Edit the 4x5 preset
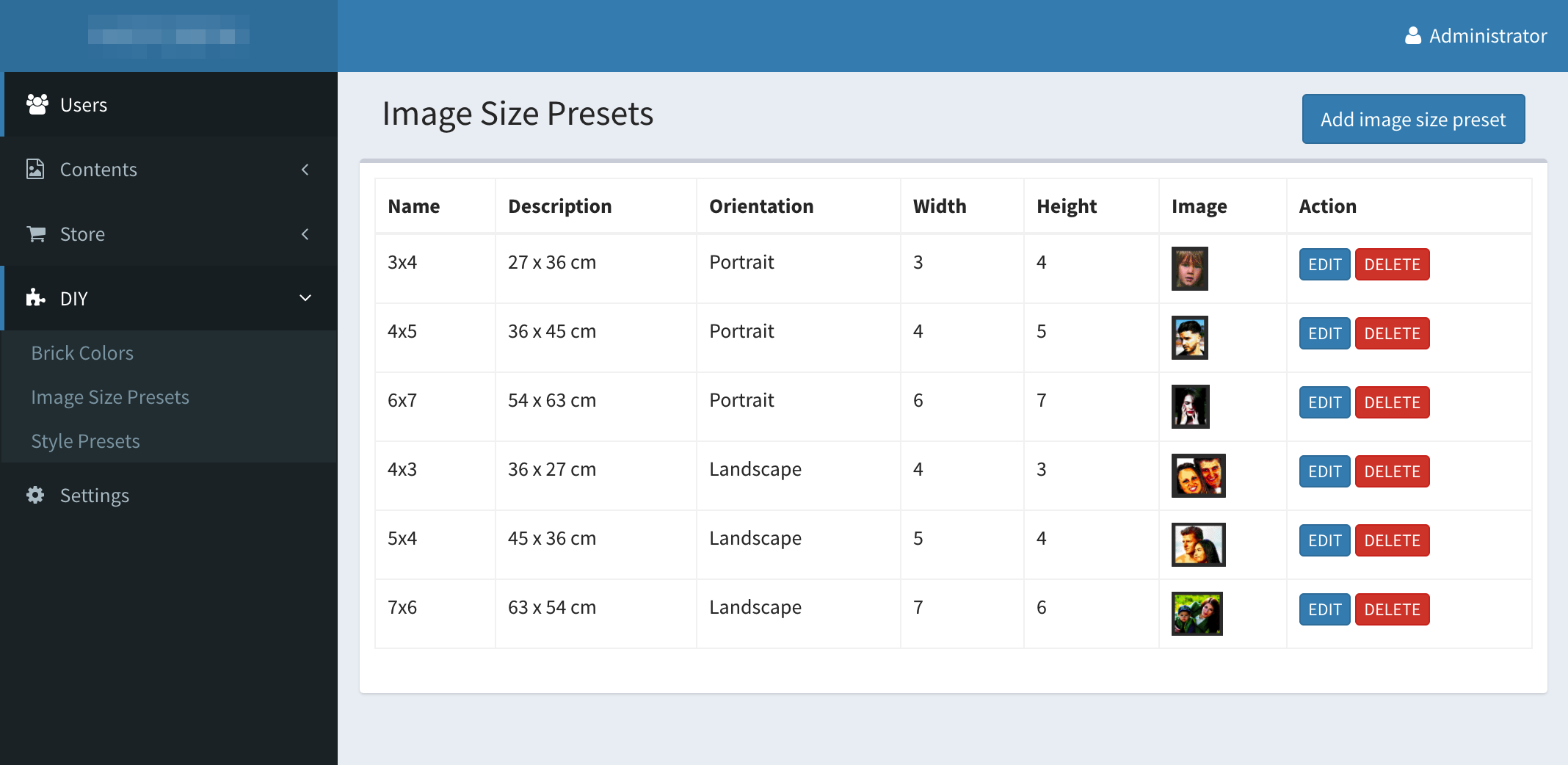 point(1324,333)
